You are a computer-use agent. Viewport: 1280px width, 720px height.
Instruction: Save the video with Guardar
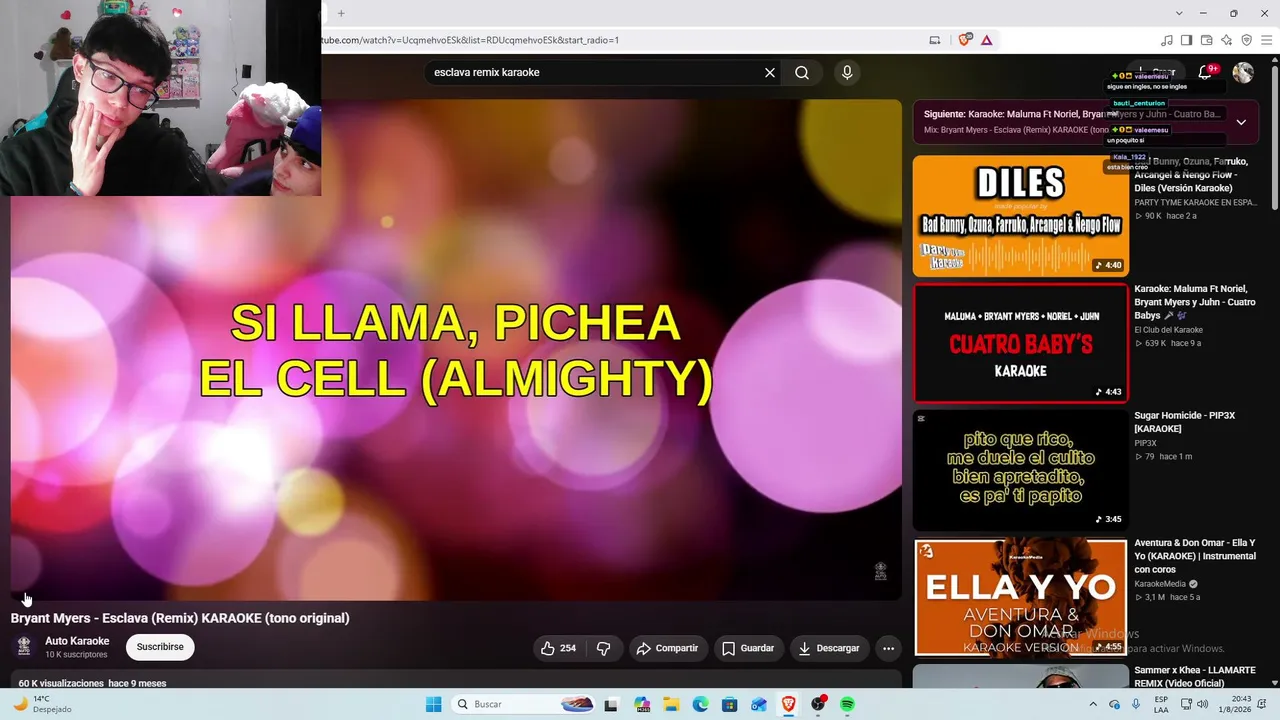748,648
